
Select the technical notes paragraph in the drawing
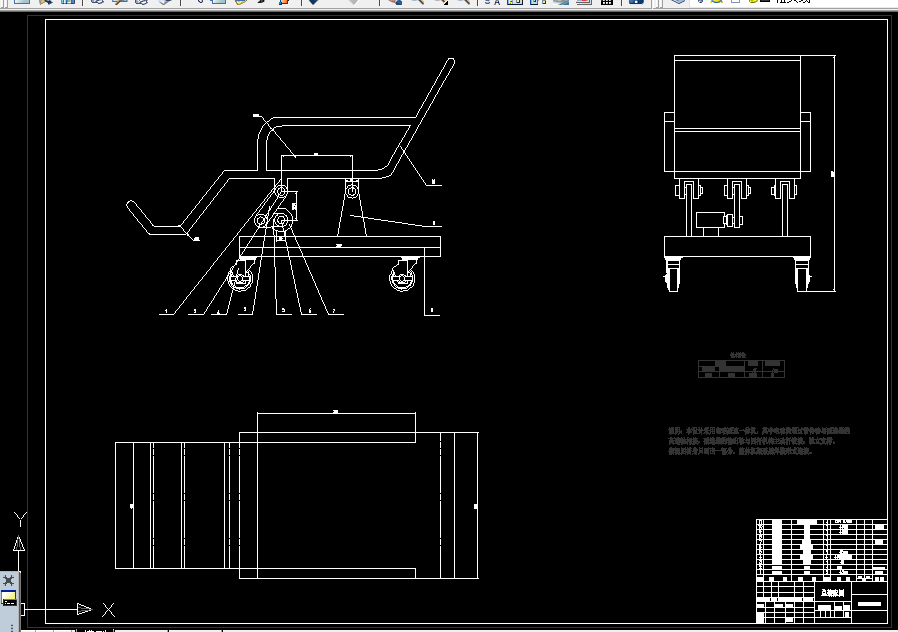[759, 441]
